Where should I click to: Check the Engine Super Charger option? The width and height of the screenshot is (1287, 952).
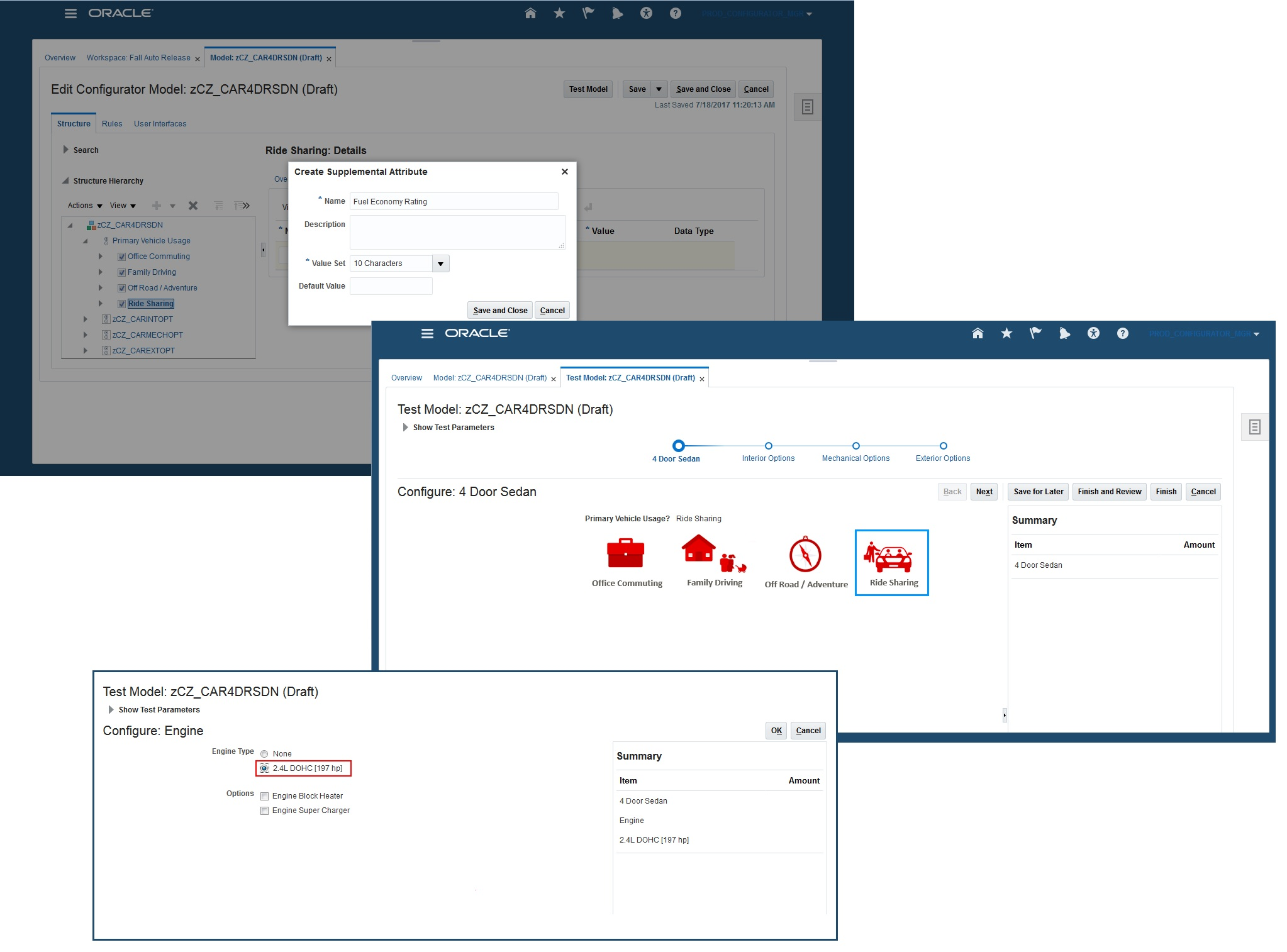265,811
